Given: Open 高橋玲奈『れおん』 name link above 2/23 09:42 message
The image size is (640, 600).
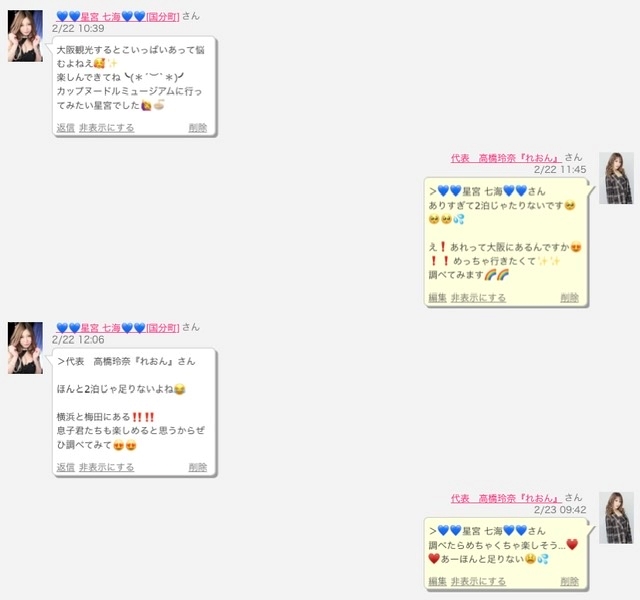Looking at the screenshot, I should click(x=506, y=498).
